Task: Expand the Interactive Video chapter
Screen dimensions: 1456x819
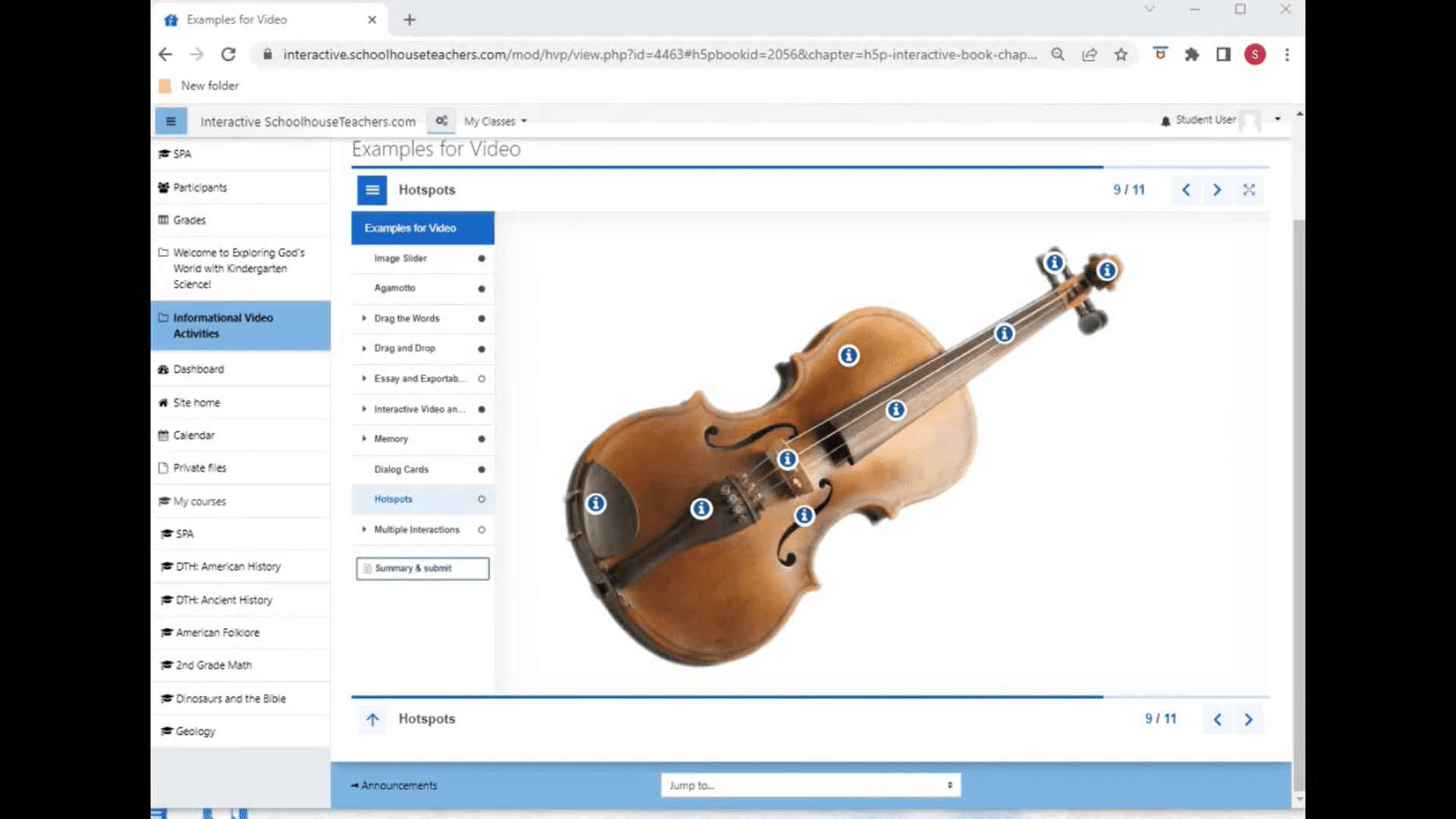Action: point(364,409)
